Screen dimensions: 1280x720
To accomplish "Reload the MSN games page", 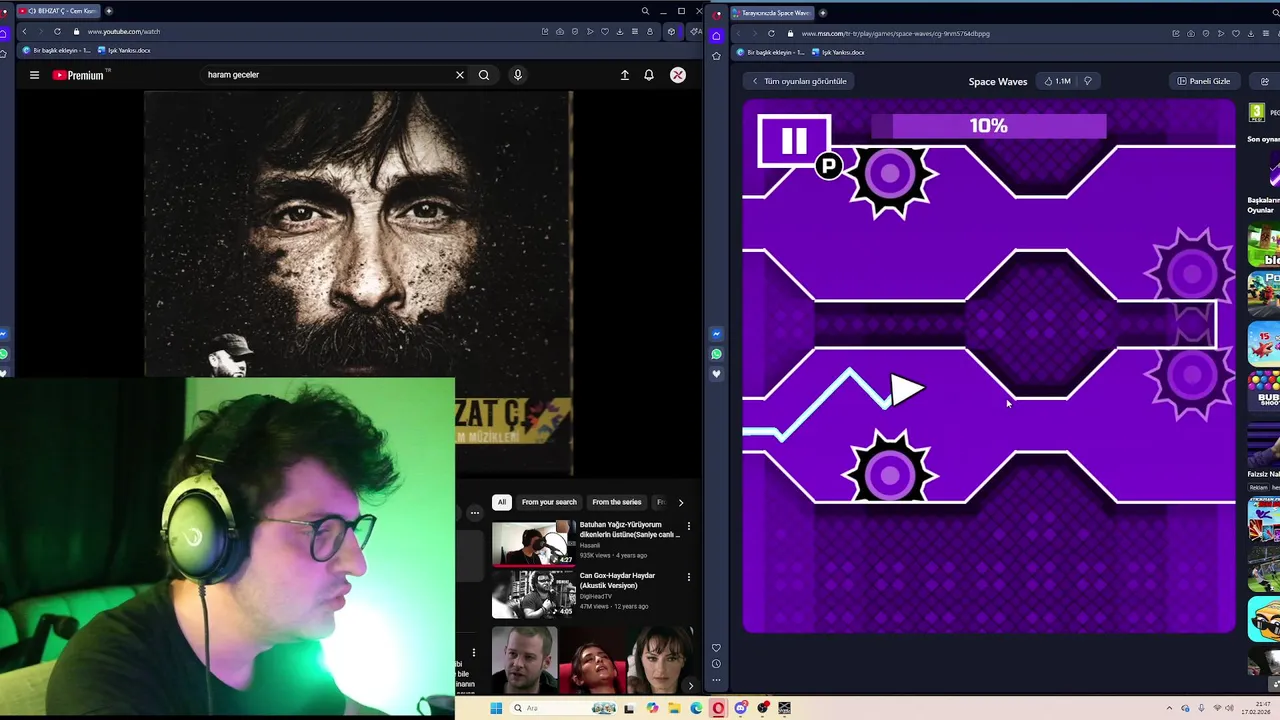I will point(771,33).
